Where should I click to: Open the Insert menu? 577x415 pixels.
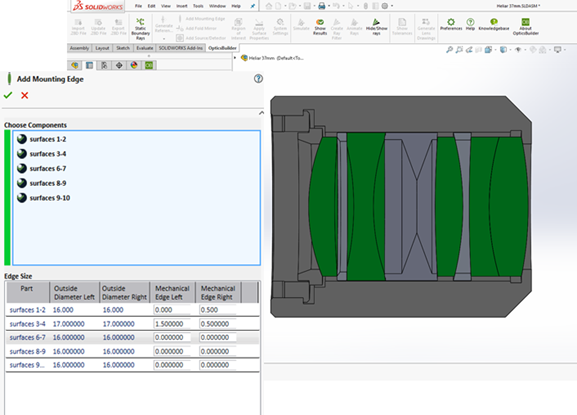click(181, 6)
